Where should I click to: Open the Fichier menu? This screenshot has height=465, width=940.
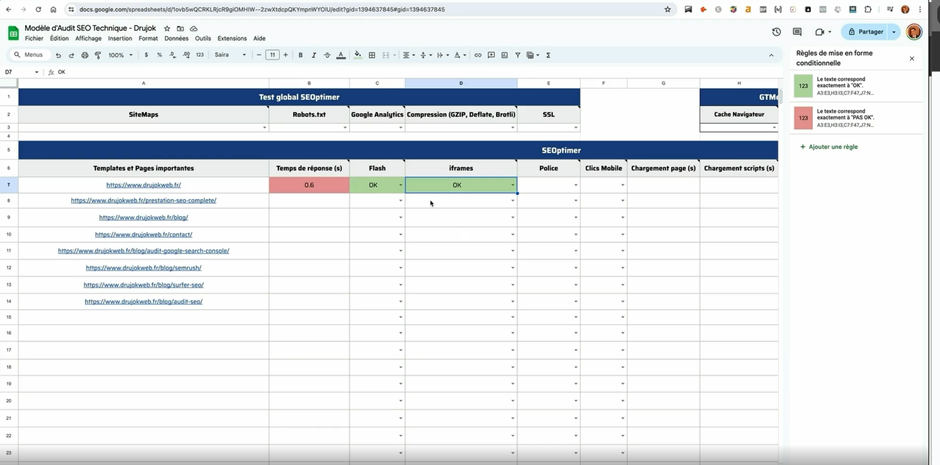[x=34, y=38]
